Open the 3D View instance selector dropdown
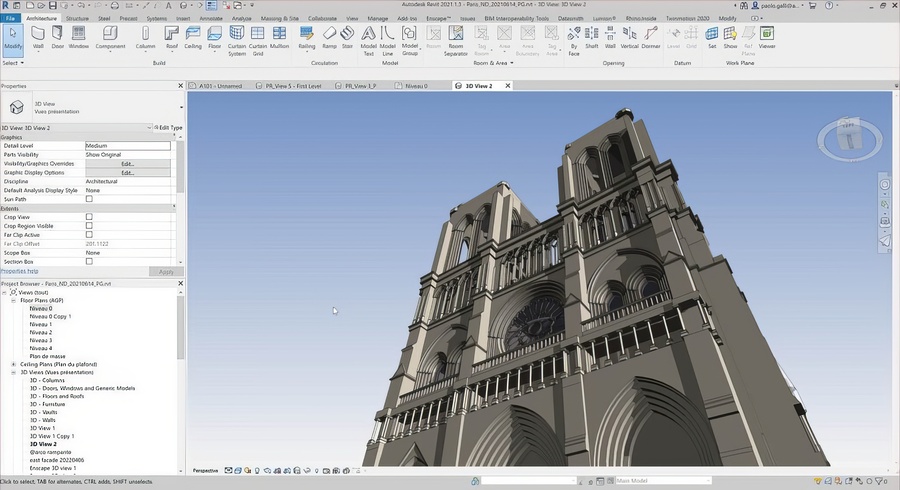900x490 pixels. coord(150,128)
